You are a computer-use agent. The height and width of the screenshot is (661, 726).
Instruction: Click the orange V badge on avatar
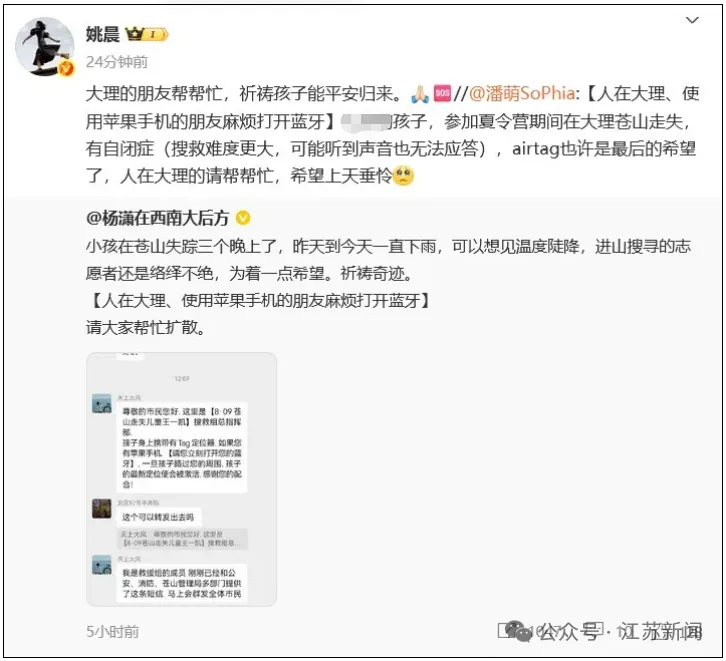[x=65, y=69]
